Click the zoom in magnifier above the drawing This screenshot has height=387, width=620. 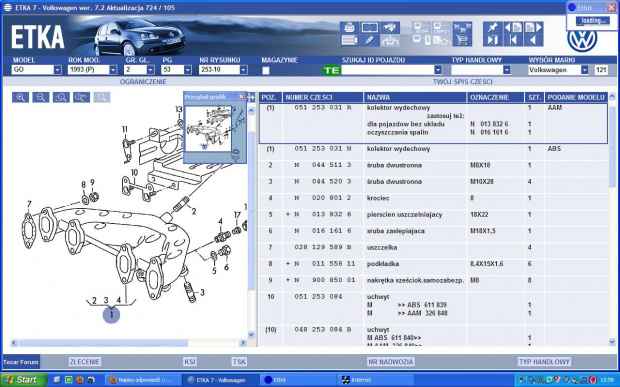click(x=21, y=97)
